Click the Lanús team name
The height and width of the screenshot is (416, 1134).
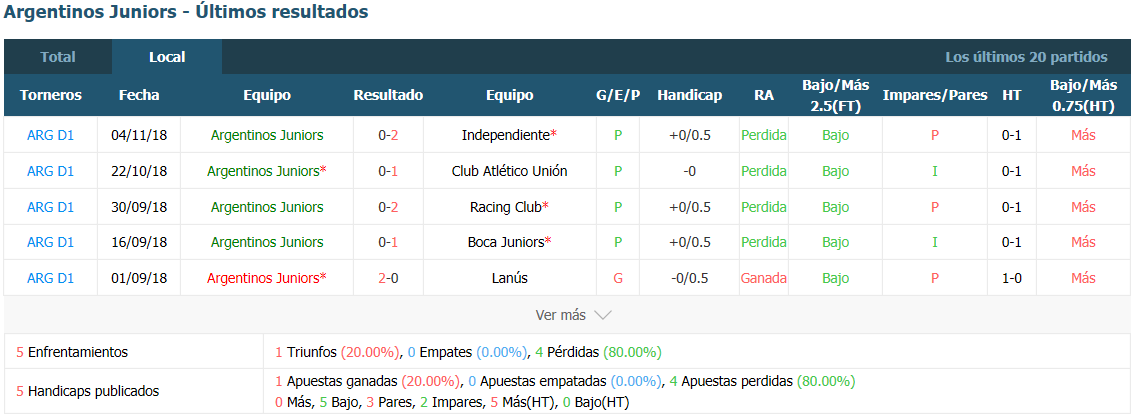pos(509,279)
